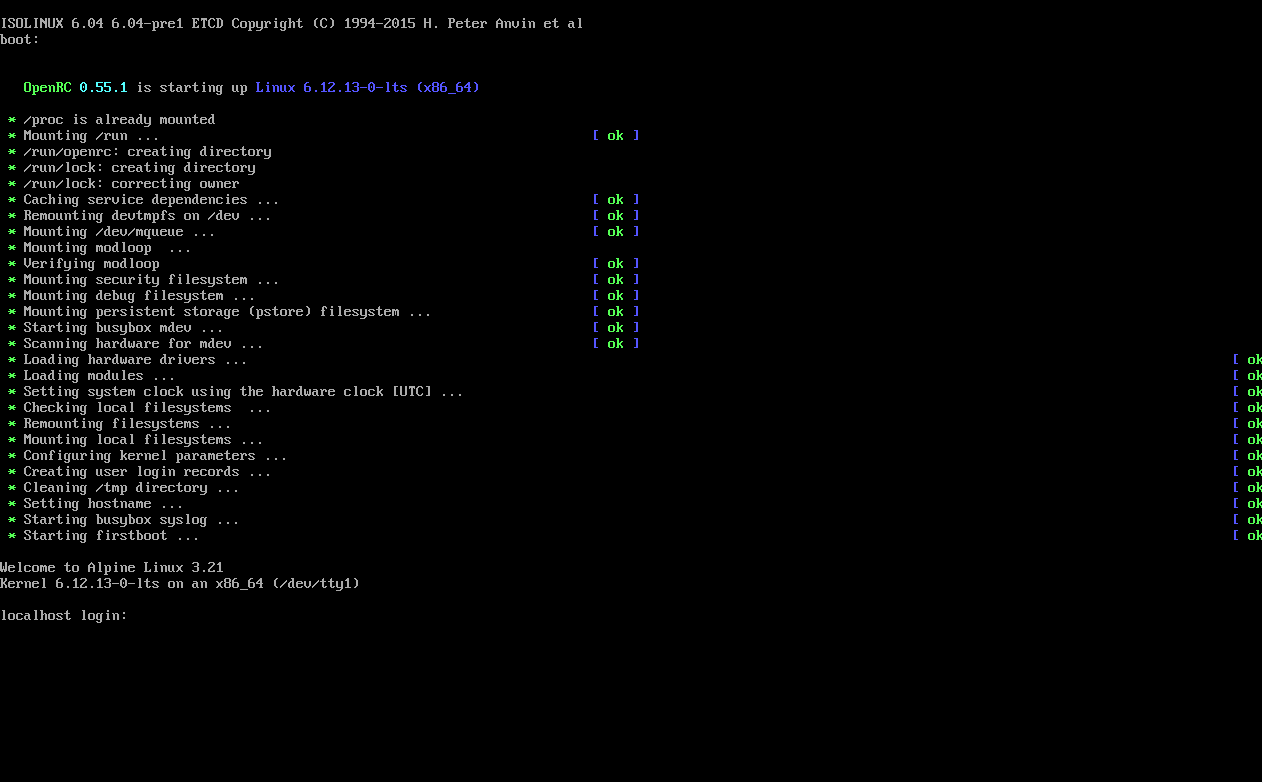The image size is (1263, 783).
Task: Click the 'Kernel 6.12.13-0-lts on an x86_64 (/dev/tty1)' line
Action: click(x=180, y=584)
